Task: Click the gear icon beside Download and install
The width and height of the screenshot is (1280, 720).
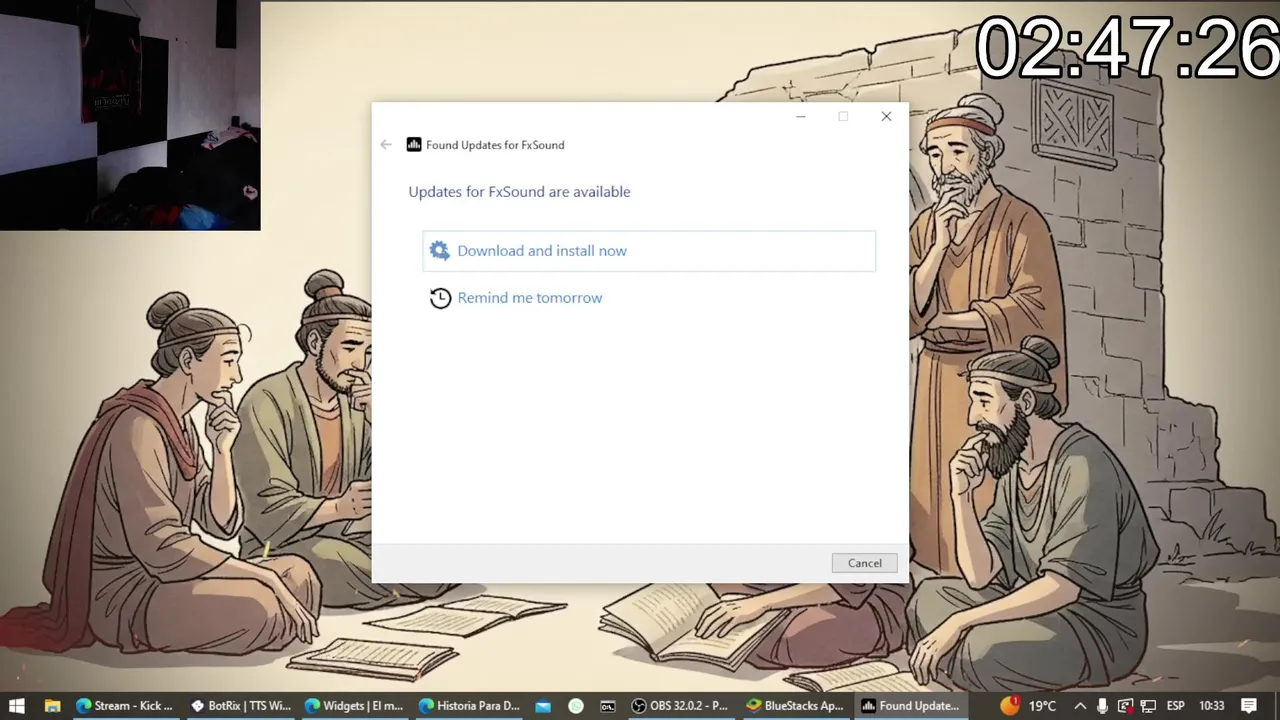Action: [439, 251]
